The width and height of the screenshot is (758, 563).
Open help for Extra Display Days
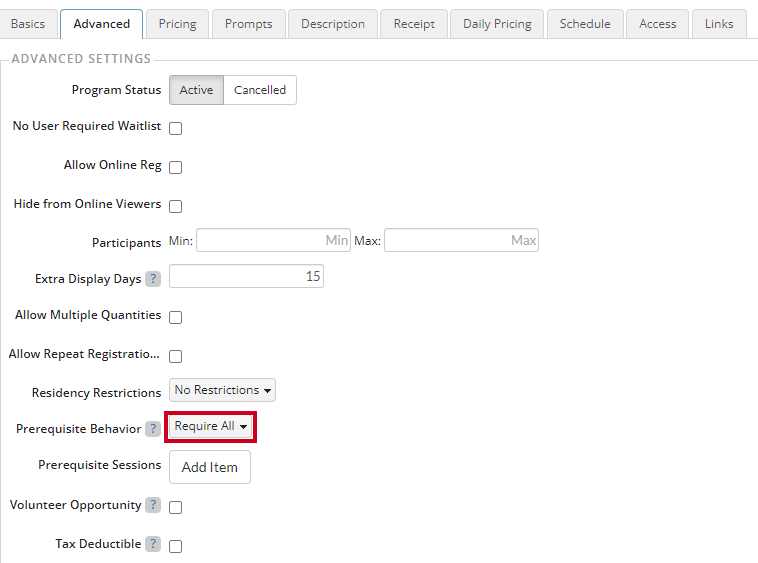pos(153,279)
